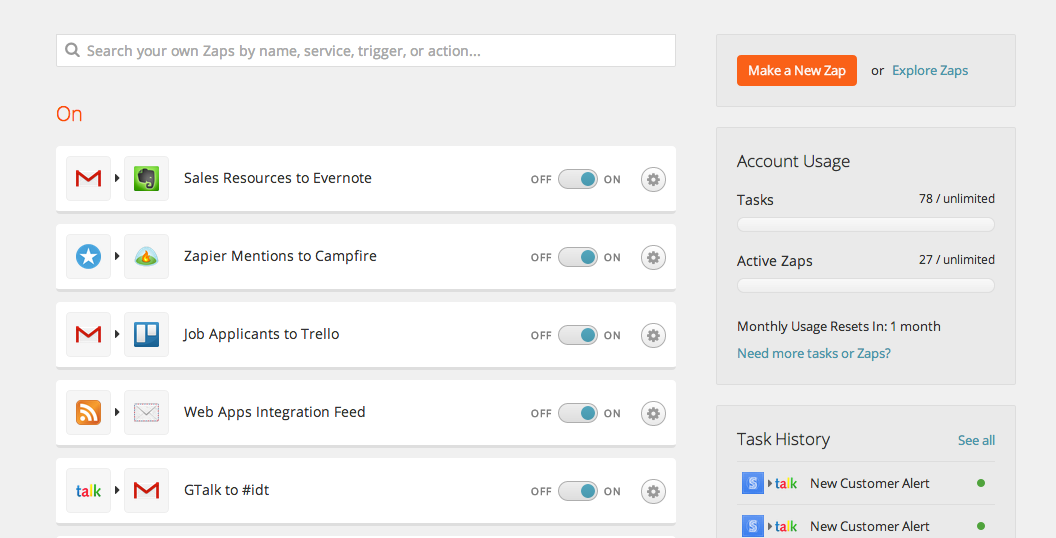Viewport: 1056px width, 538px height.
Task: Open See all in Task History
Action: click(976, 440)
